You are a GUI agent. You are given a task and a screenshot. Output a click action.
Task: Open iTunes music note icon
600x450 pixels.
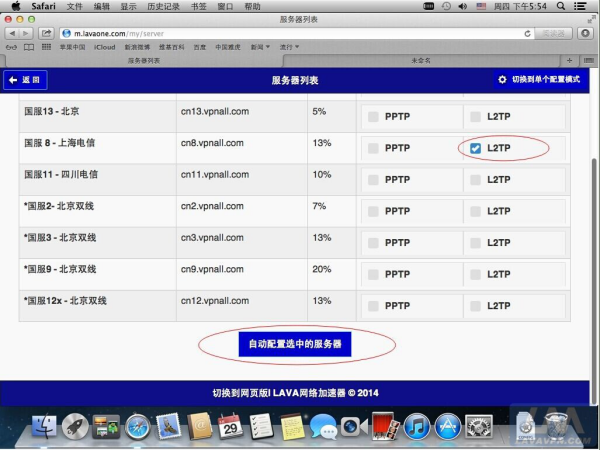[417, 427]
